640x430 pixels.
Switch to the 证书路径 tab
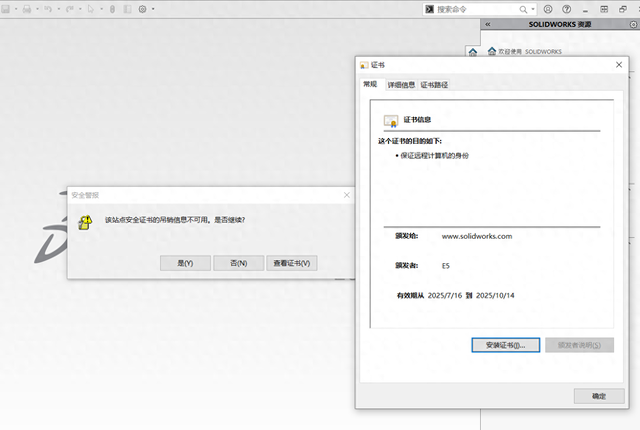tap(434, 85)
